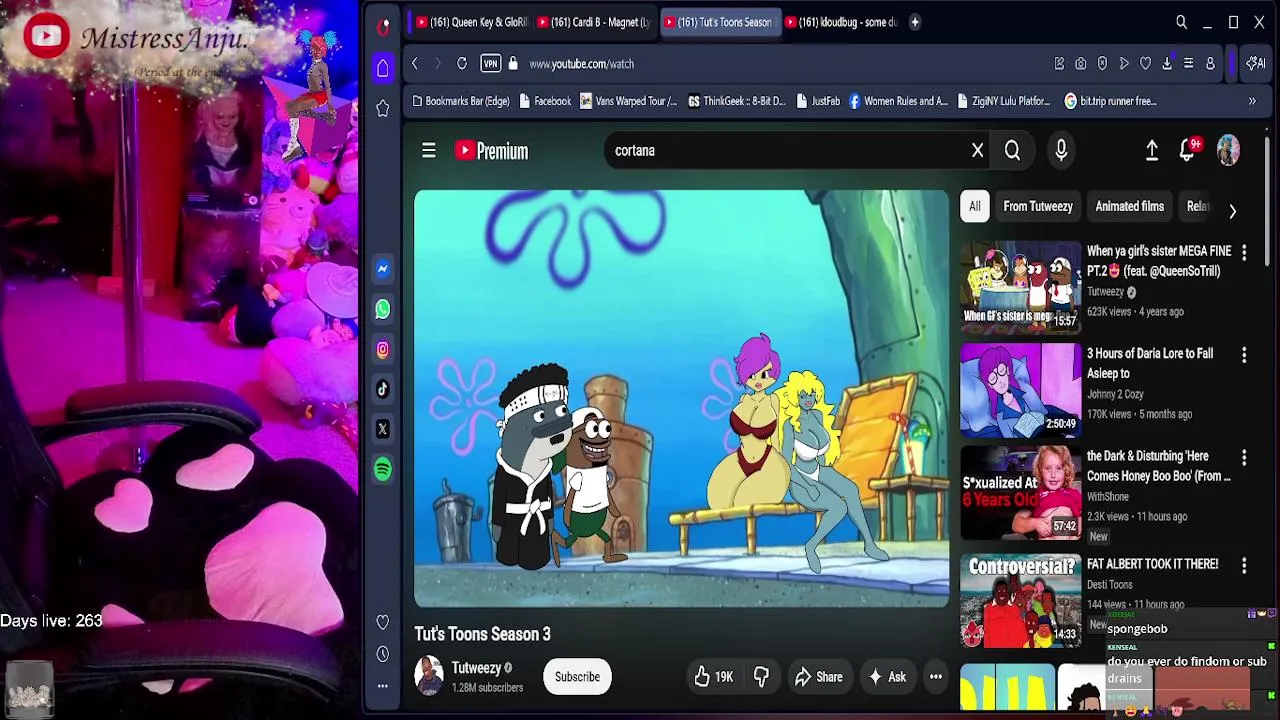This screenshot has height=720, width=1280.
Task: Open pinboards heart icon in sidebar
Action: point(383,622)
